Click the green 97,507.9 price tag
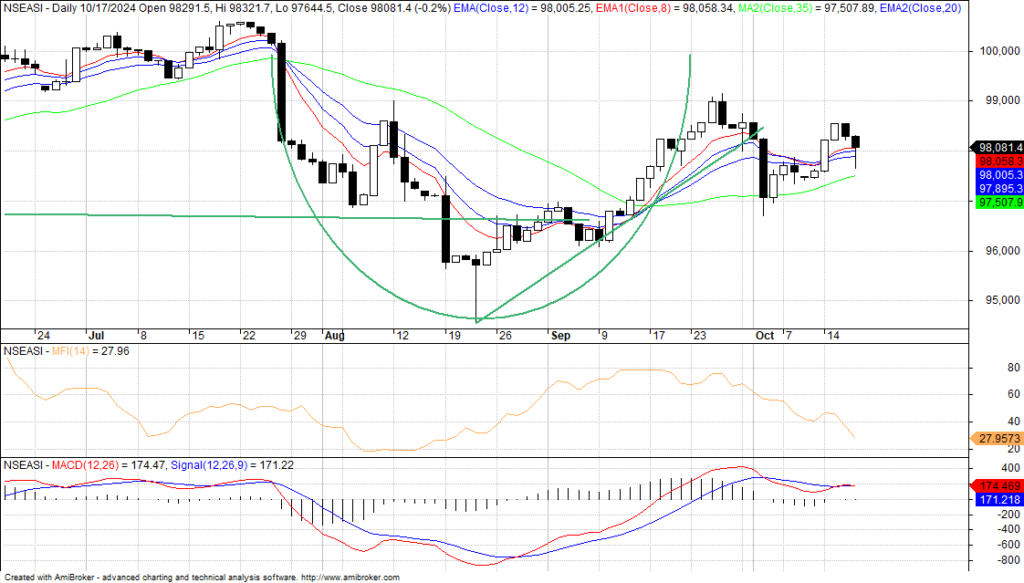Viewport: 1024px width, 583px height. click(x=998, y=202)
